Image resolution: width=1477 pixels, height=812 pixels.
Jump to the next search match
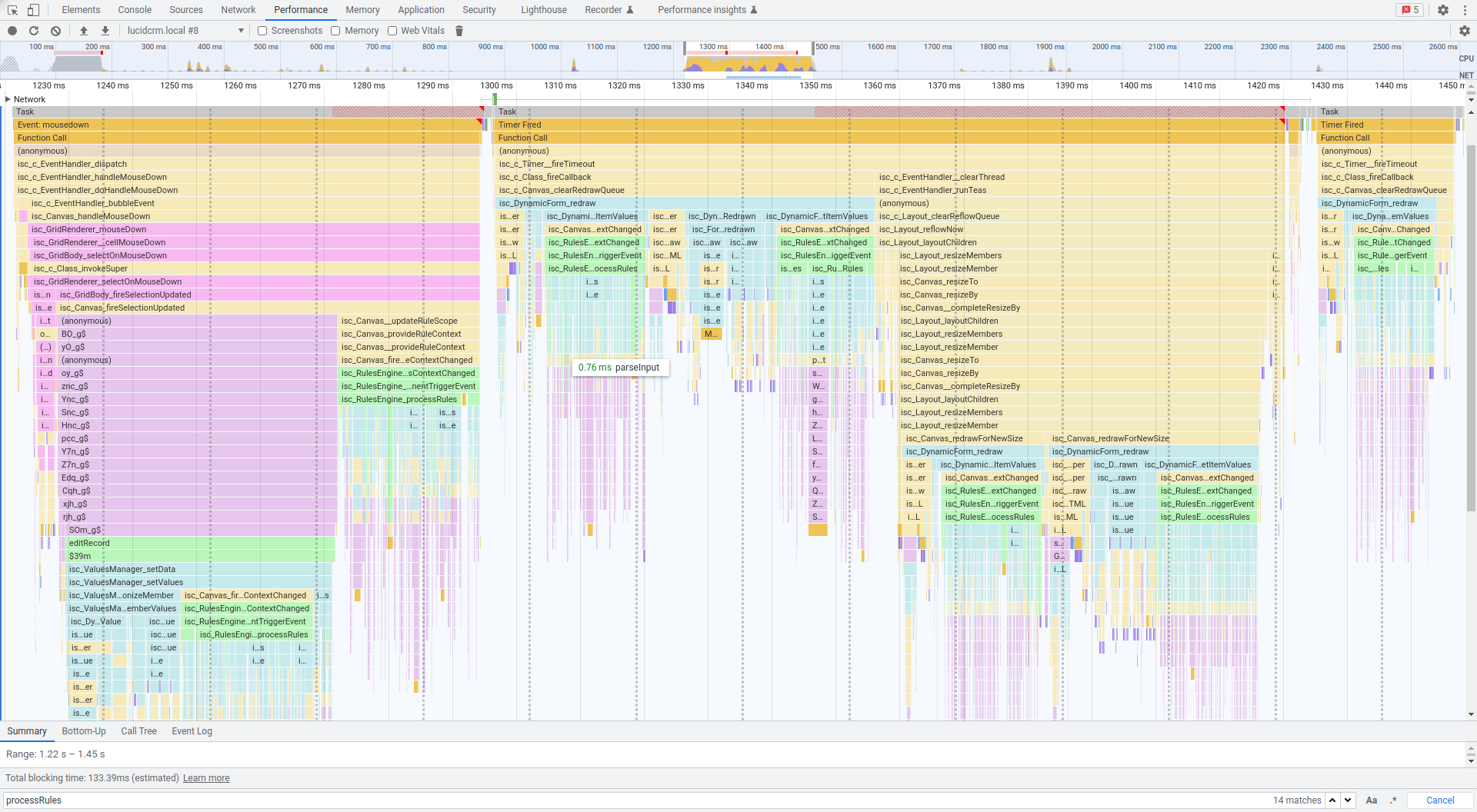pos(1348,800)
